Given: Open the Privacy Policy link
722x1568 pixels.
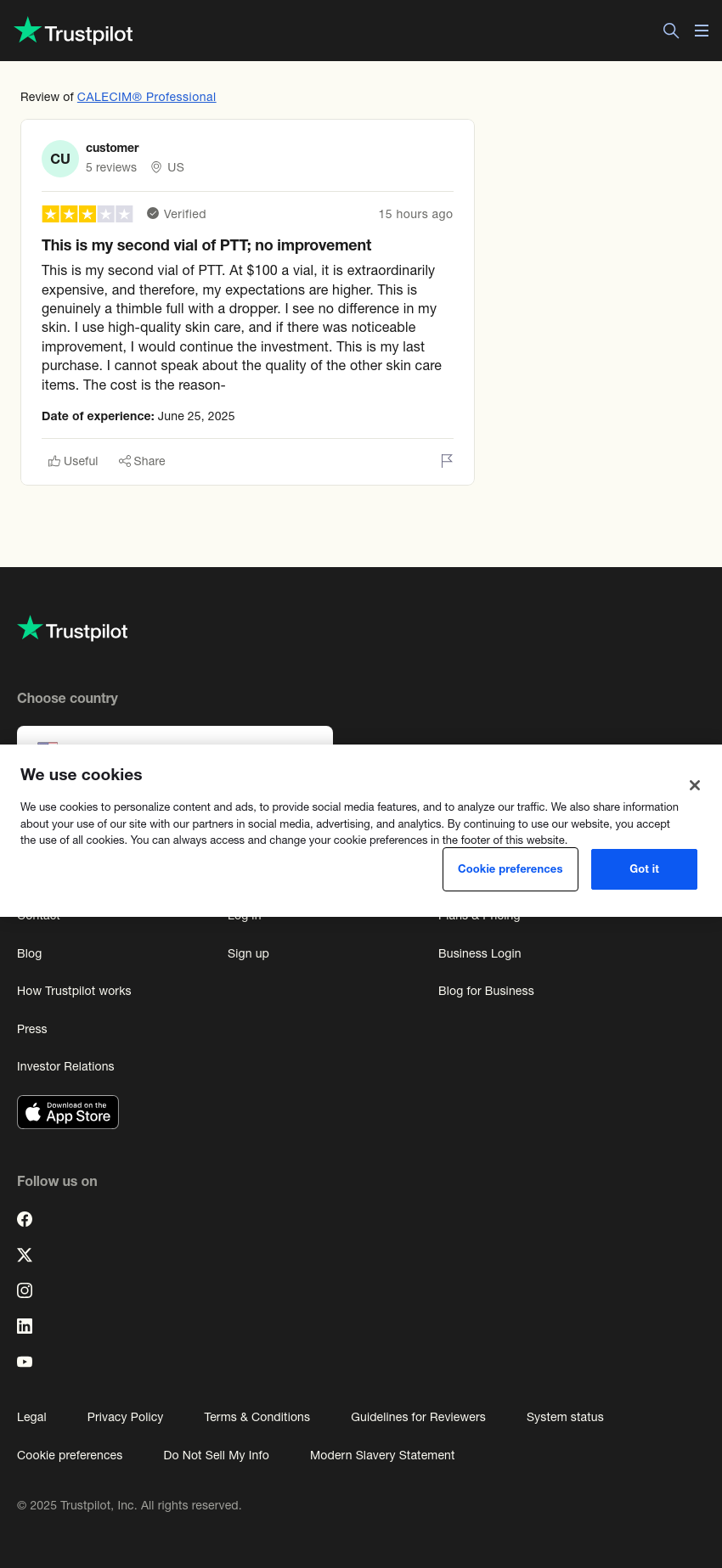Looking at the screenshot, I should [x=125, y=1417].
